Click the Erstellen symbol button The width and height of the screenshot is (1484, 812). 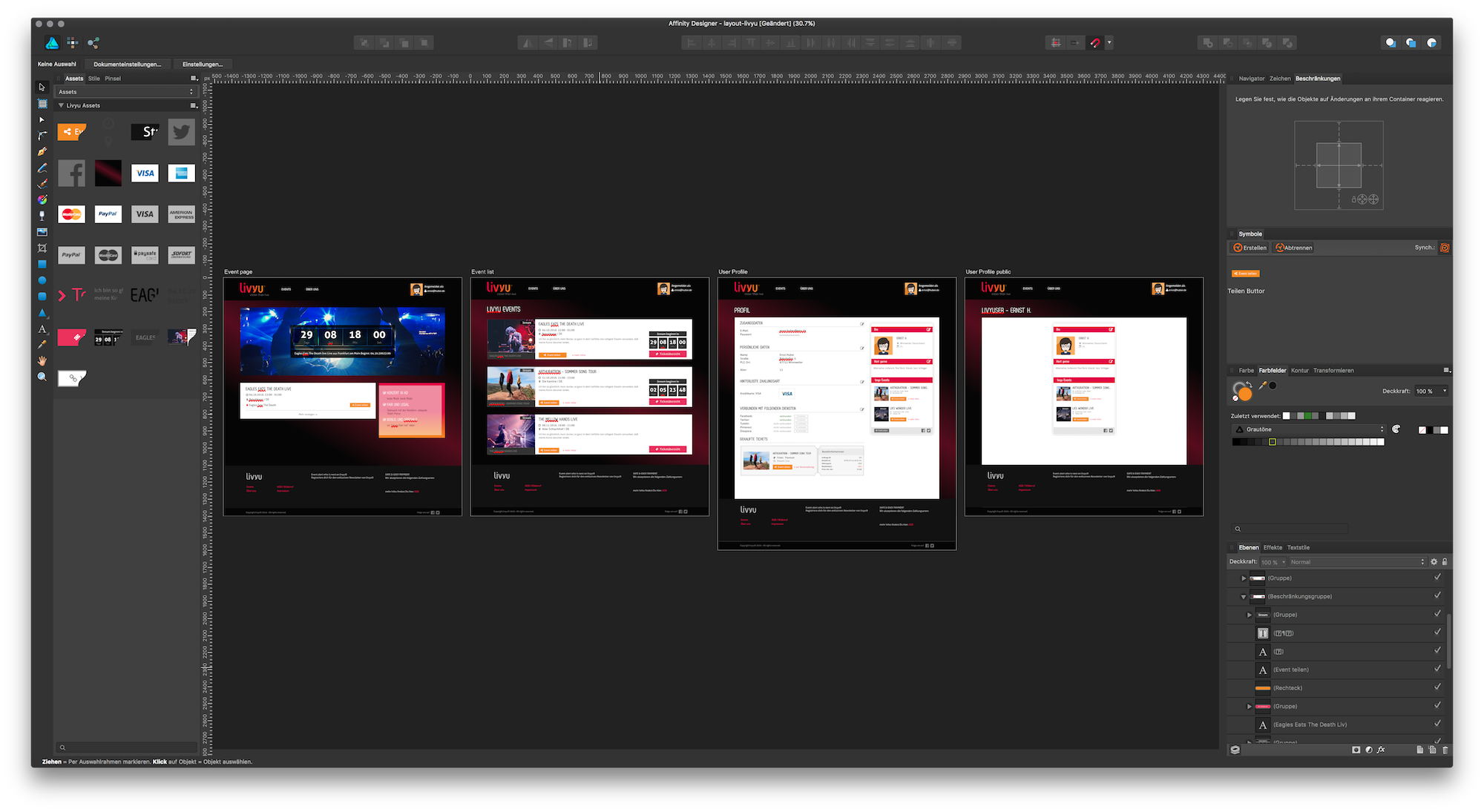[1250, 248]
